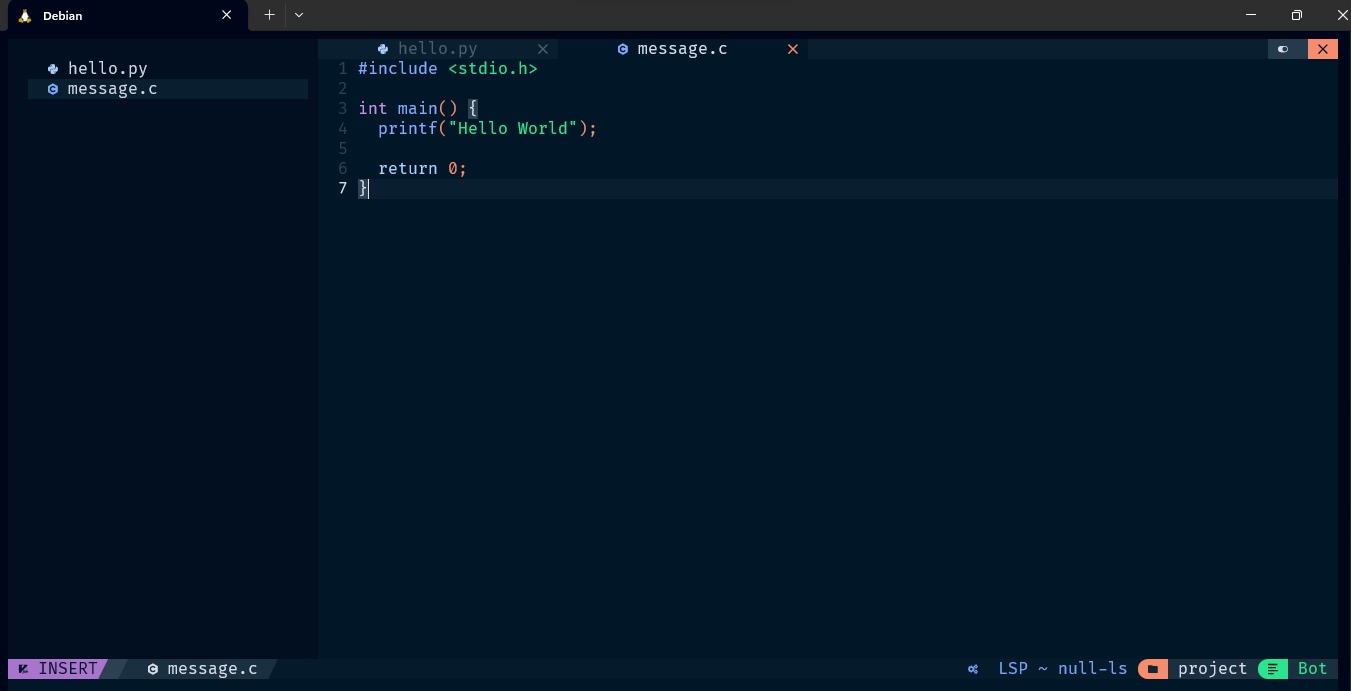Click the LSP gears icon in the status line
The height and width of the screenshot is (691, 1351).
pyautogui.click(x=973, y=669)
